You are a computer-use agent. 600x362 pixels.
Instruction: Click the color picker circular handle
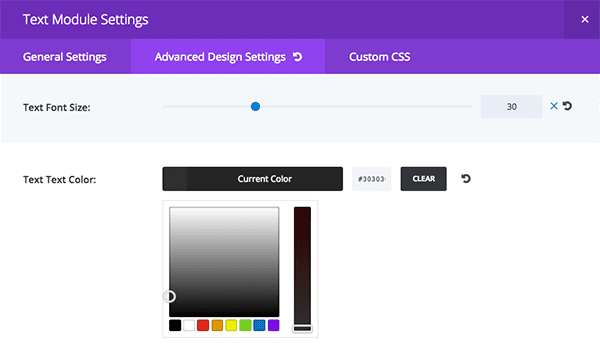pos(170,297)
